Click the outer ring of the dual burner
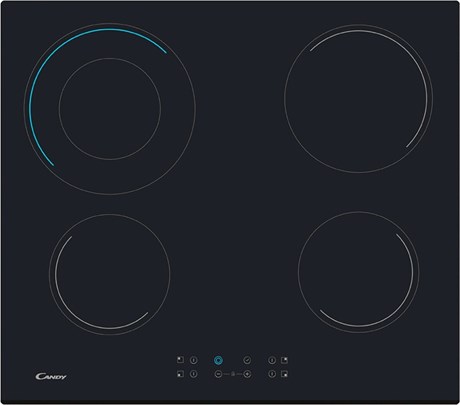The height and width of the screenshot is (405, 460). 110,193
